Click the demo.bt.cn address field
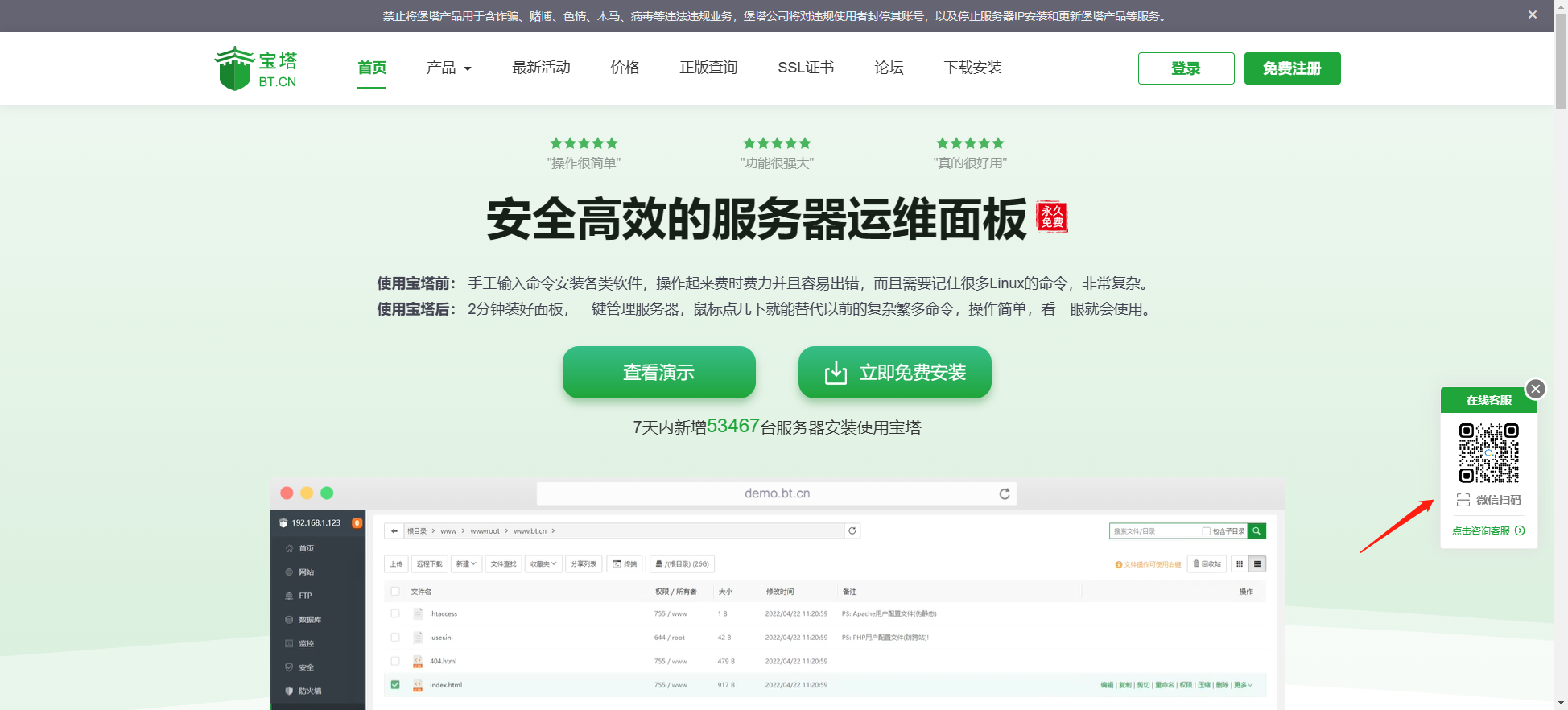1568x710 pixels. coord(777,493)
